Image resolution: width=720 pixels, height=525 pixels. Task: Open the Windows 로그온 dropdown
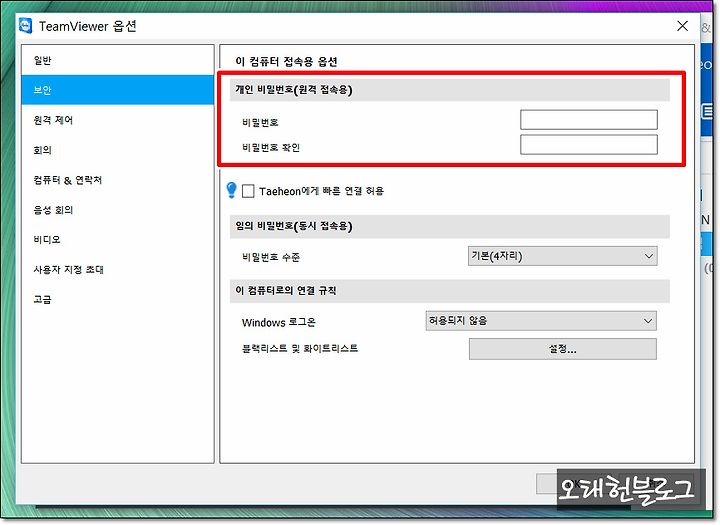(x=541, y=321)
